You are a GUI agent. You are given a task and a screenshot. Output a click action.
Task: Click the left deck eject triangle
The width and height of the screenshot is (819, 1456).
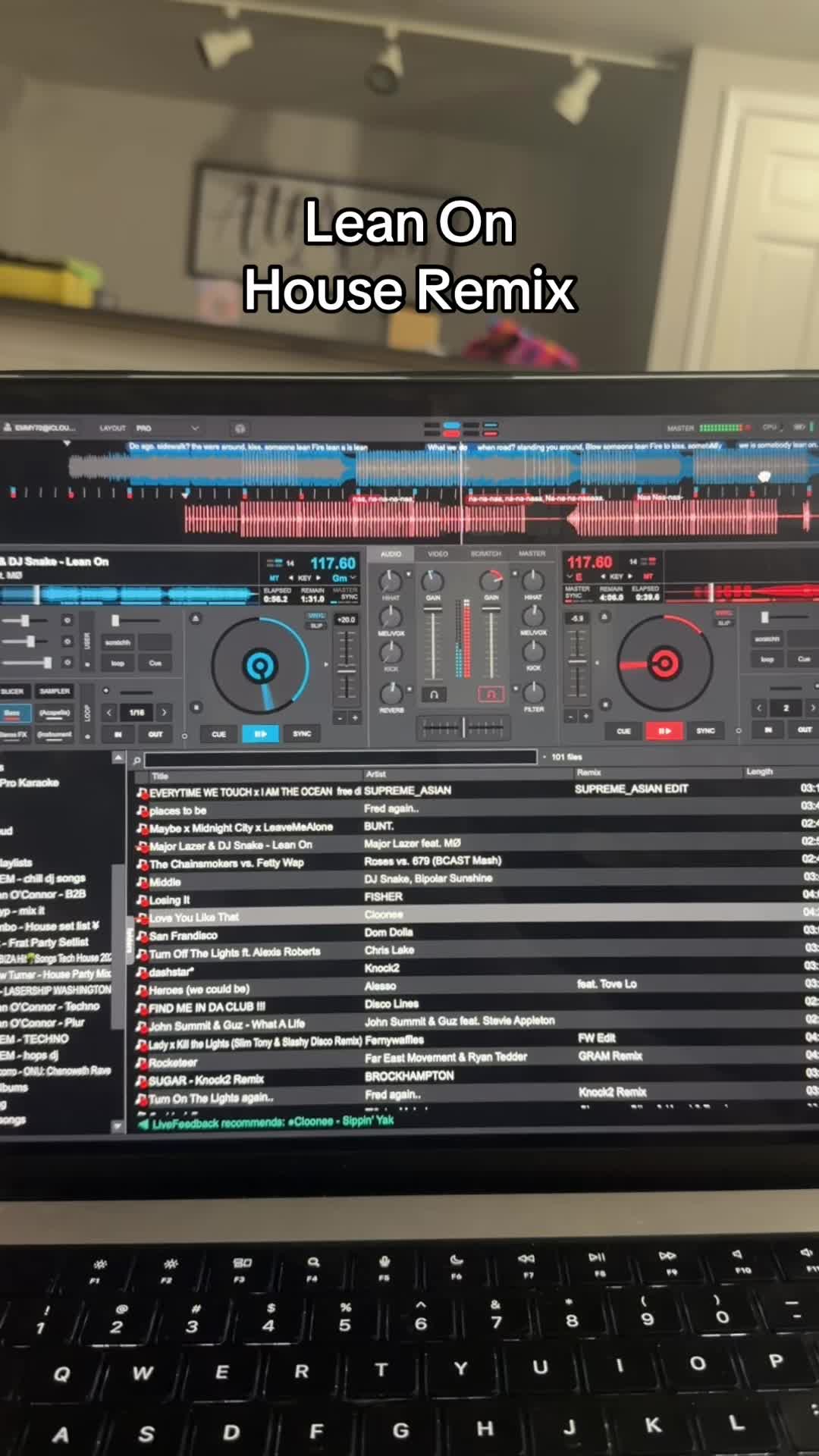(196, 619)
